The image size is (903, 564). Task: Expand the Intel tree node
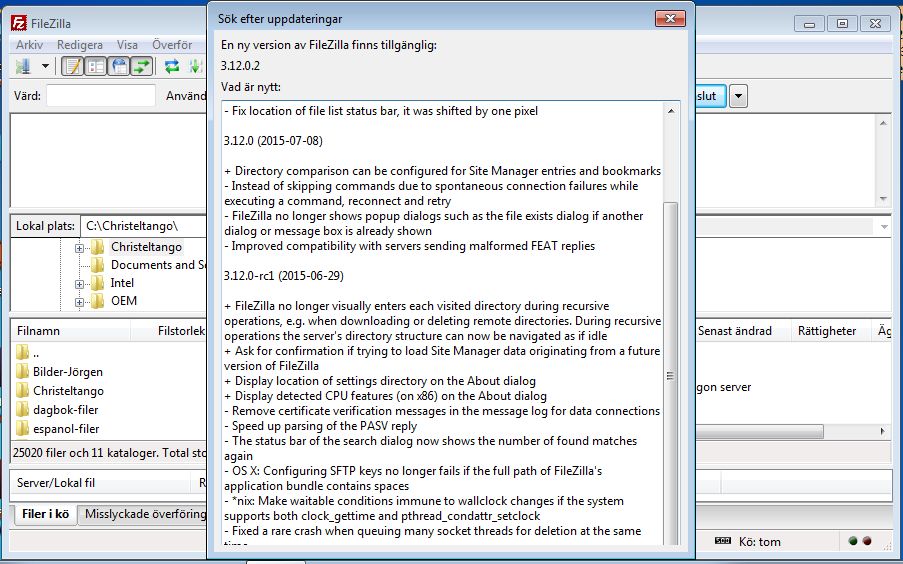coord(79,284)
